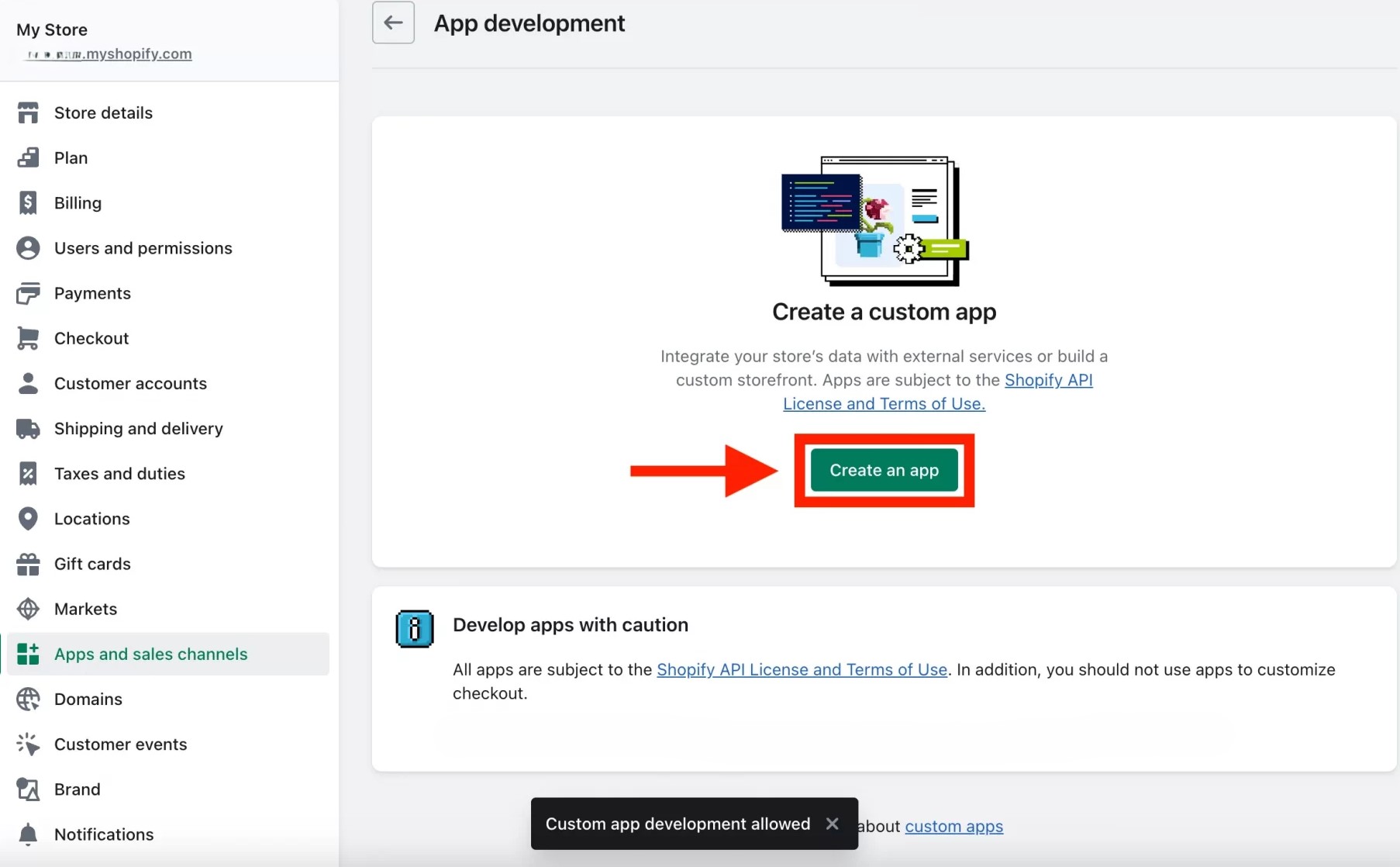Open Taxes and duties
The height and width of the screenshot is (867, 1400).
pos(168,473)
